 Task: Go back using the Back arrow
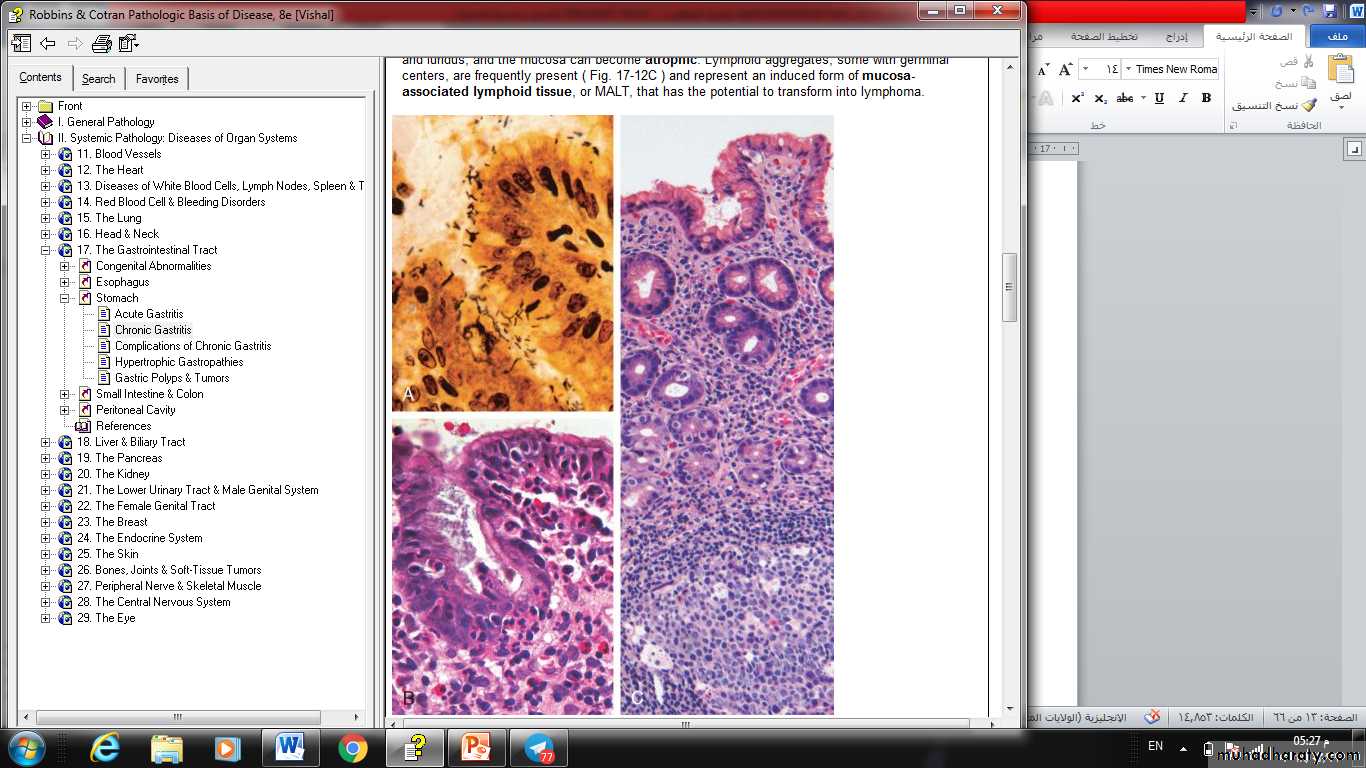[x=48, y=43]
